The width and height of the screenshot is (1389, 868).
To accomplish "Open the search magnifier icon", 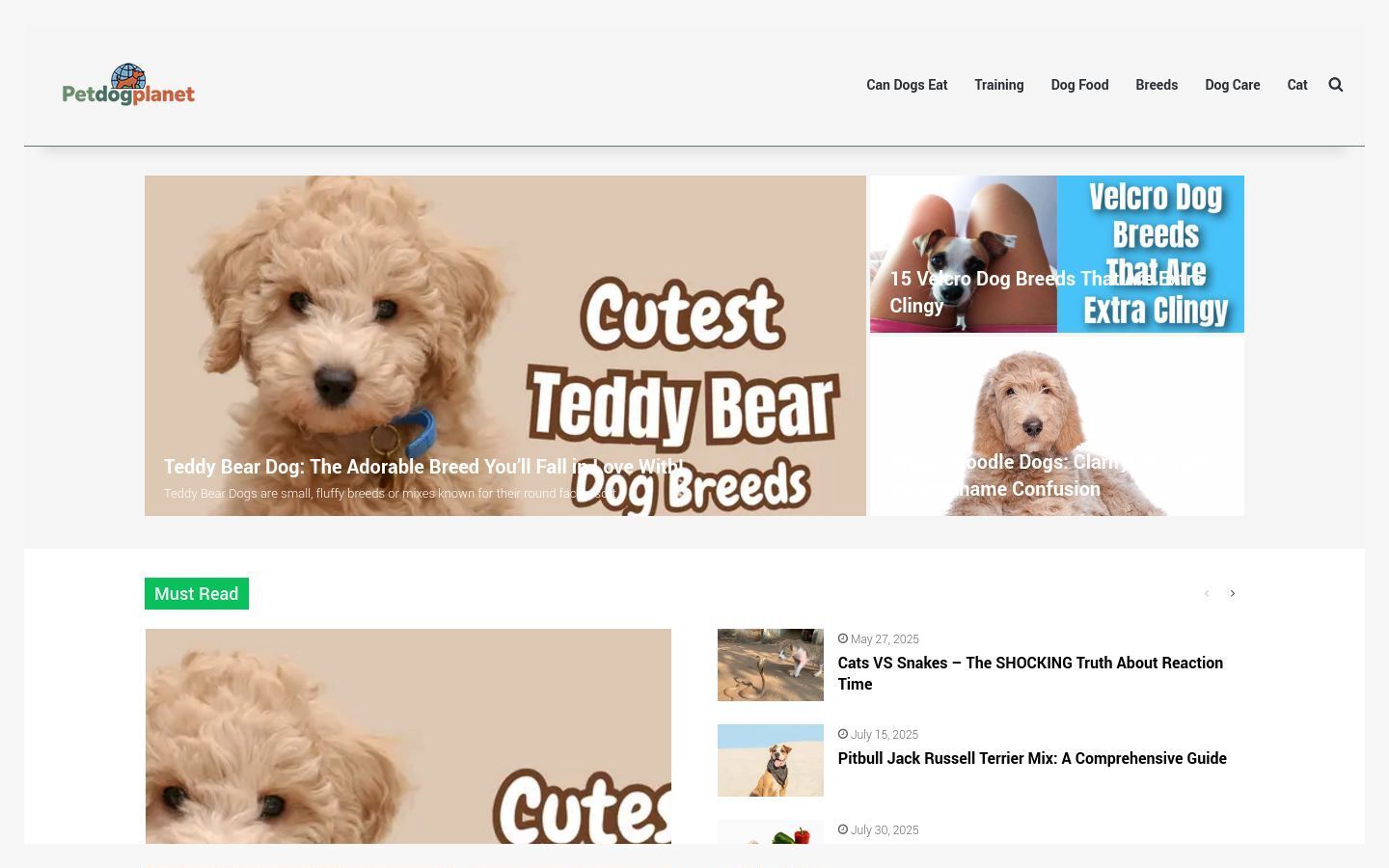I will [1336, 85].
